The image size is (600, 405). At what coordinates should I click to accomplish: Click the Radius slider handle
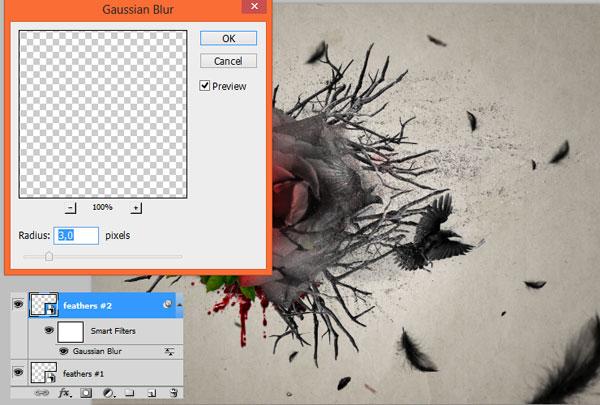[47, 256]
